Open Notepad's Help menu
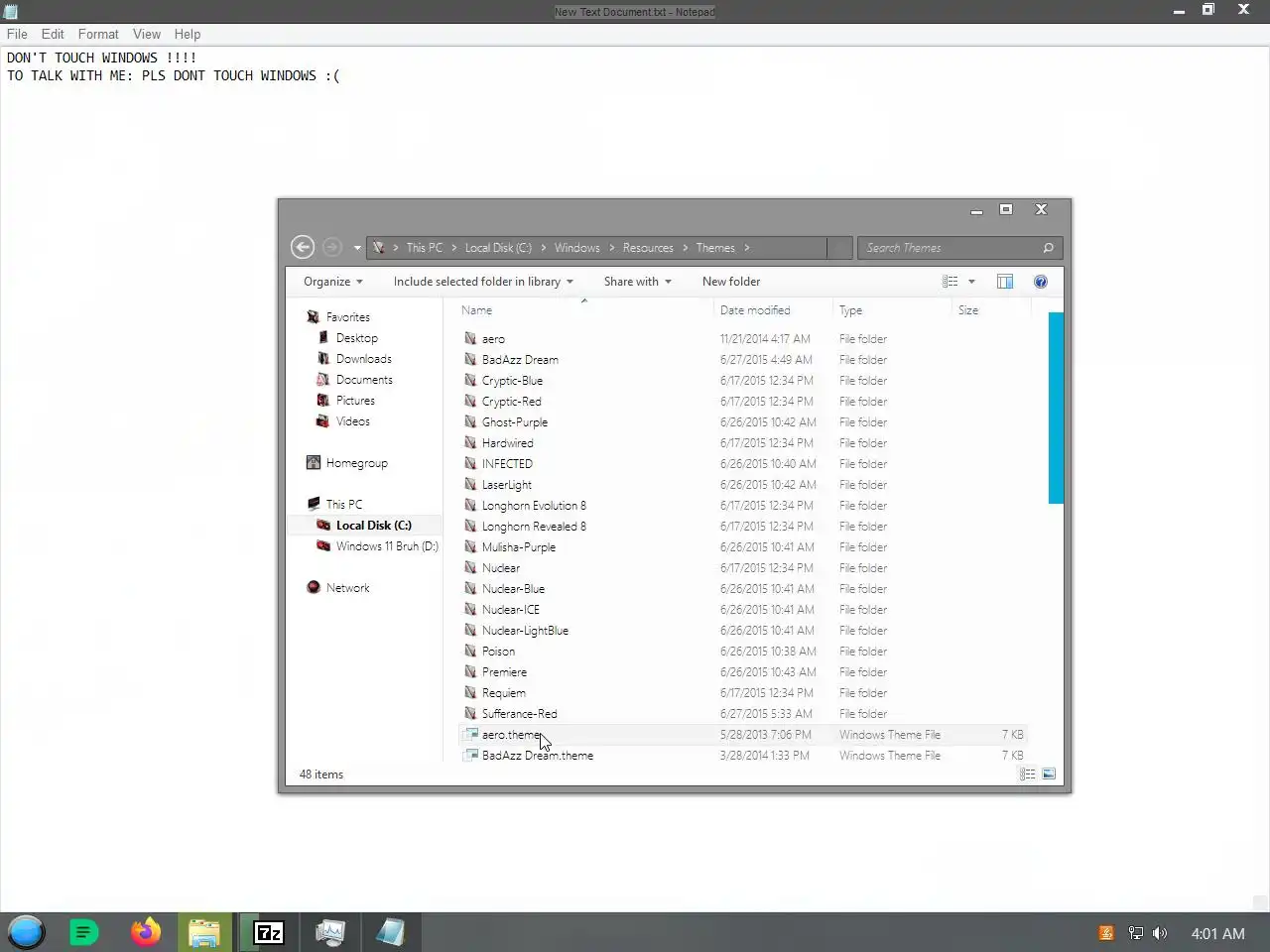1270x952 pixels. [x=188, y=34]
